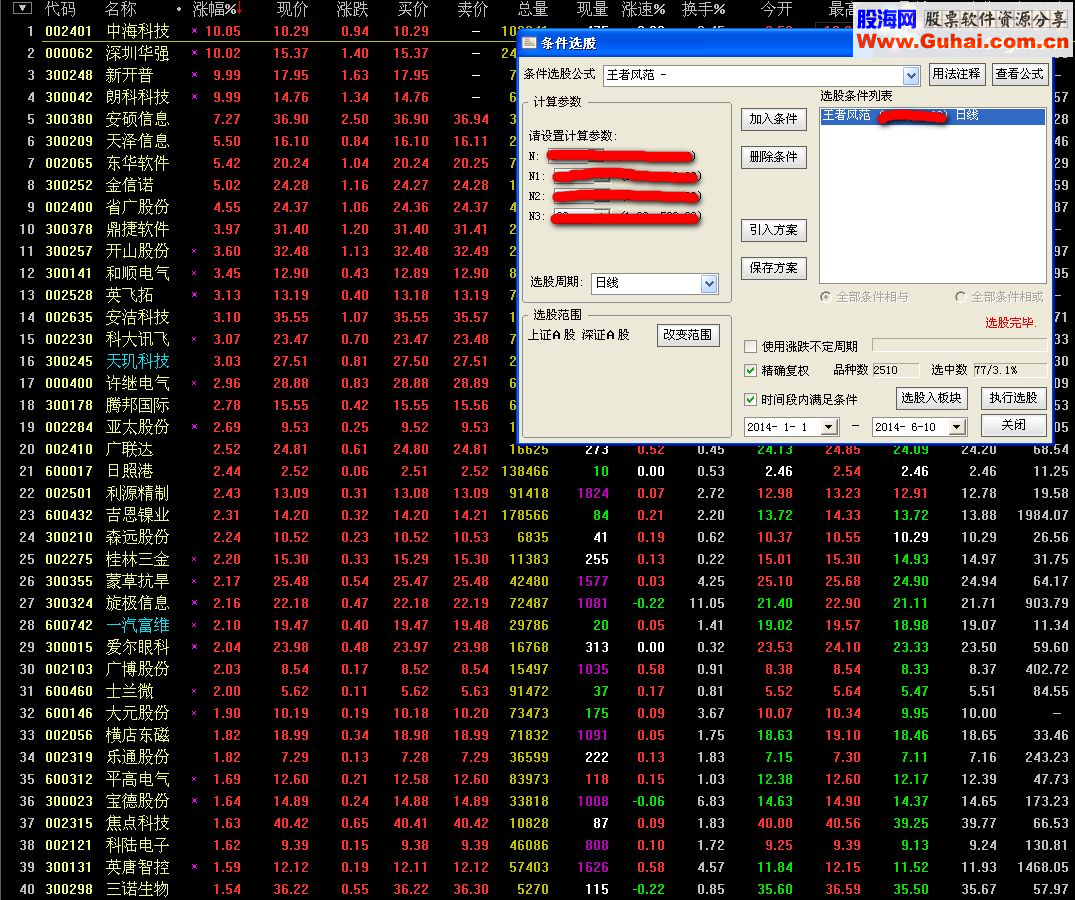Select stock 天玑科技 in the list
This screenshot has height=900, width=1075.
click(x=138, y=361)
